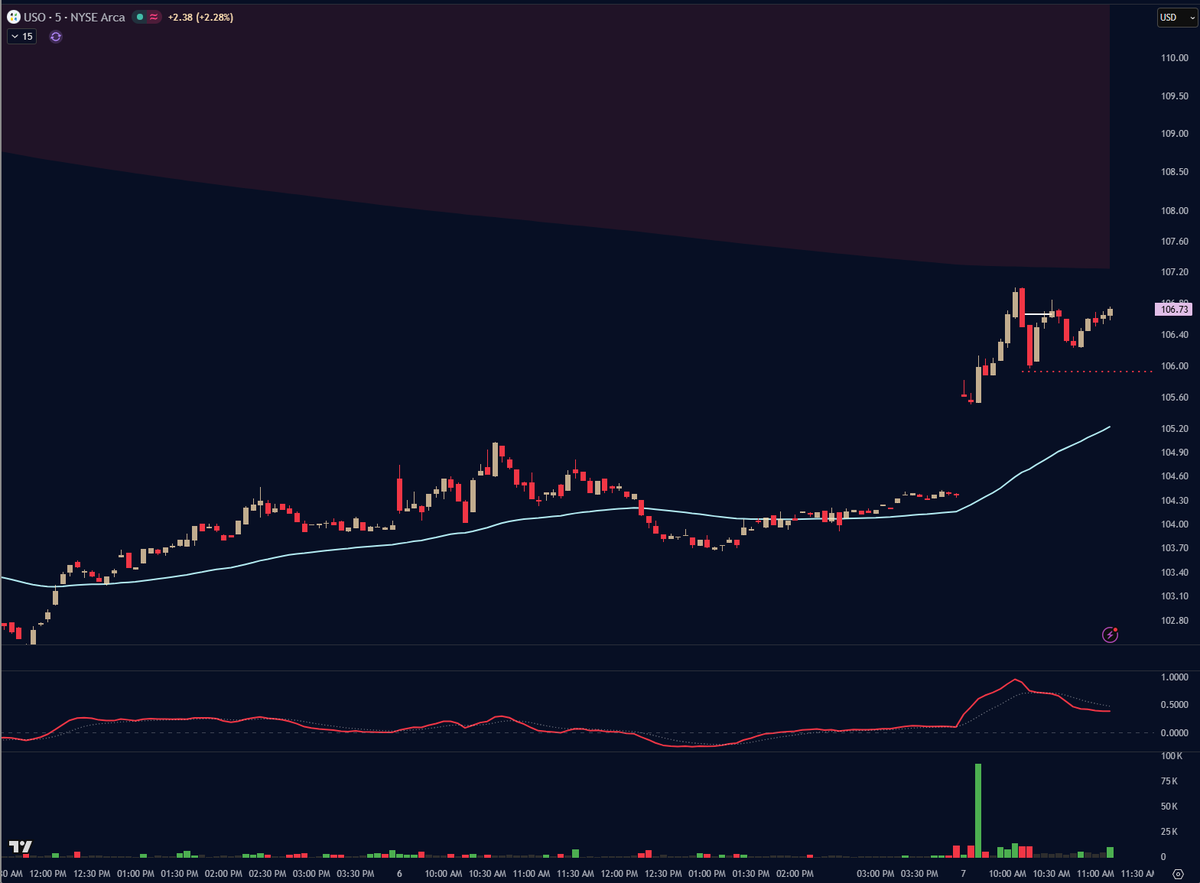The height and width of the screenshot is (883, 1200).
Task: Click the 0.0000 oscillator scale label
Action: pyautogui.click(x=1174, y=733)
